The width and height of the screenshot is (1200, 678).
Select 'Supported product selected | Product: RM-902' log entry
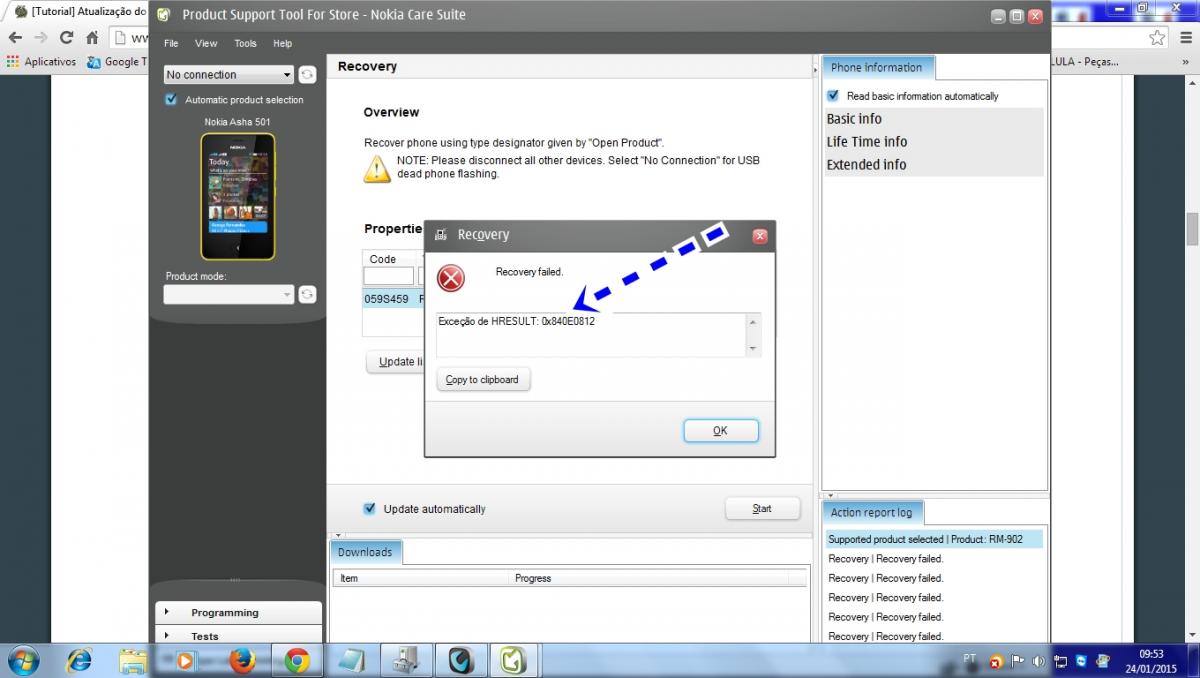[934, 540]
